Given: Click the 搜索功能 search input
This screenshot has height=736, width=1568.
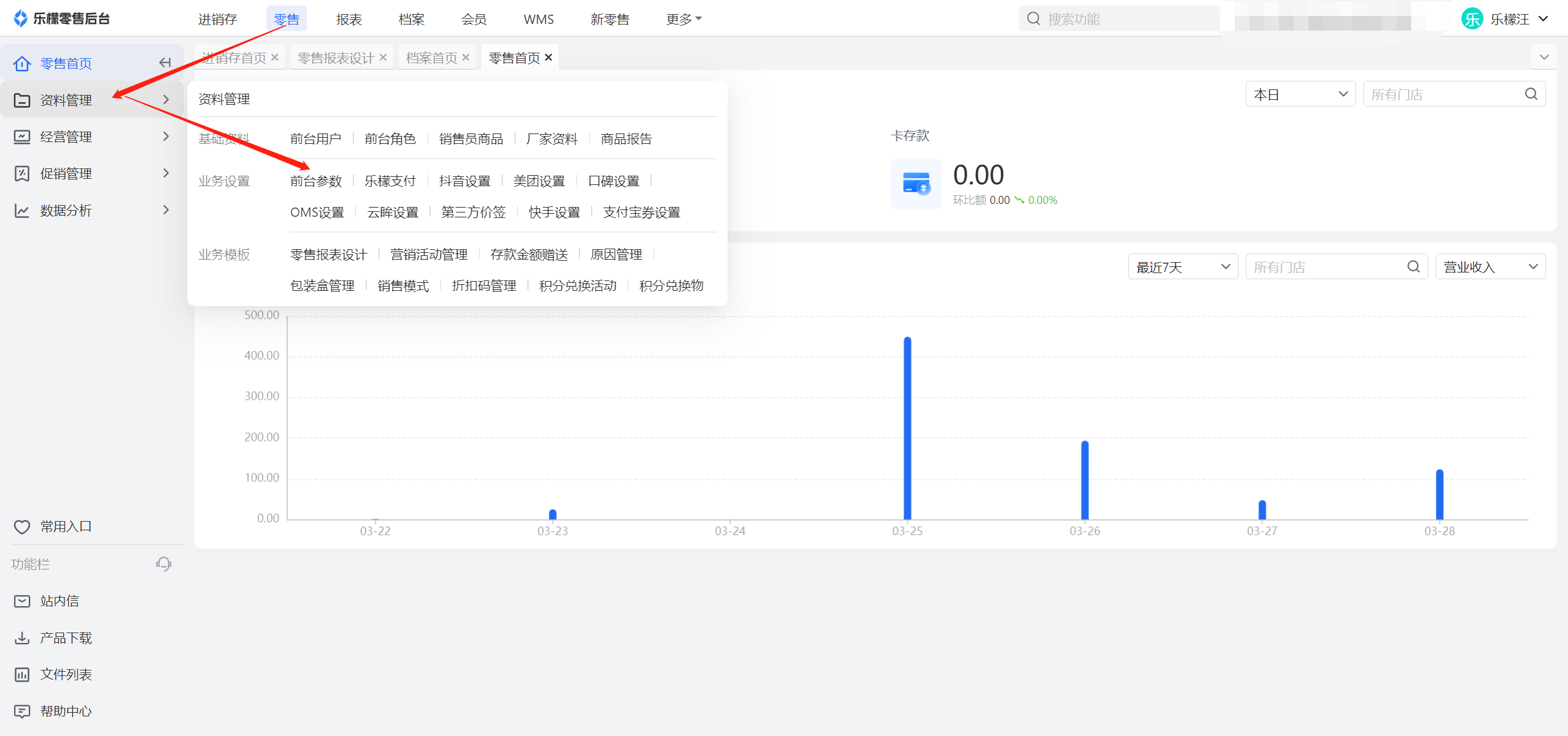Looking at the screenshot, I should [1120, 19].
